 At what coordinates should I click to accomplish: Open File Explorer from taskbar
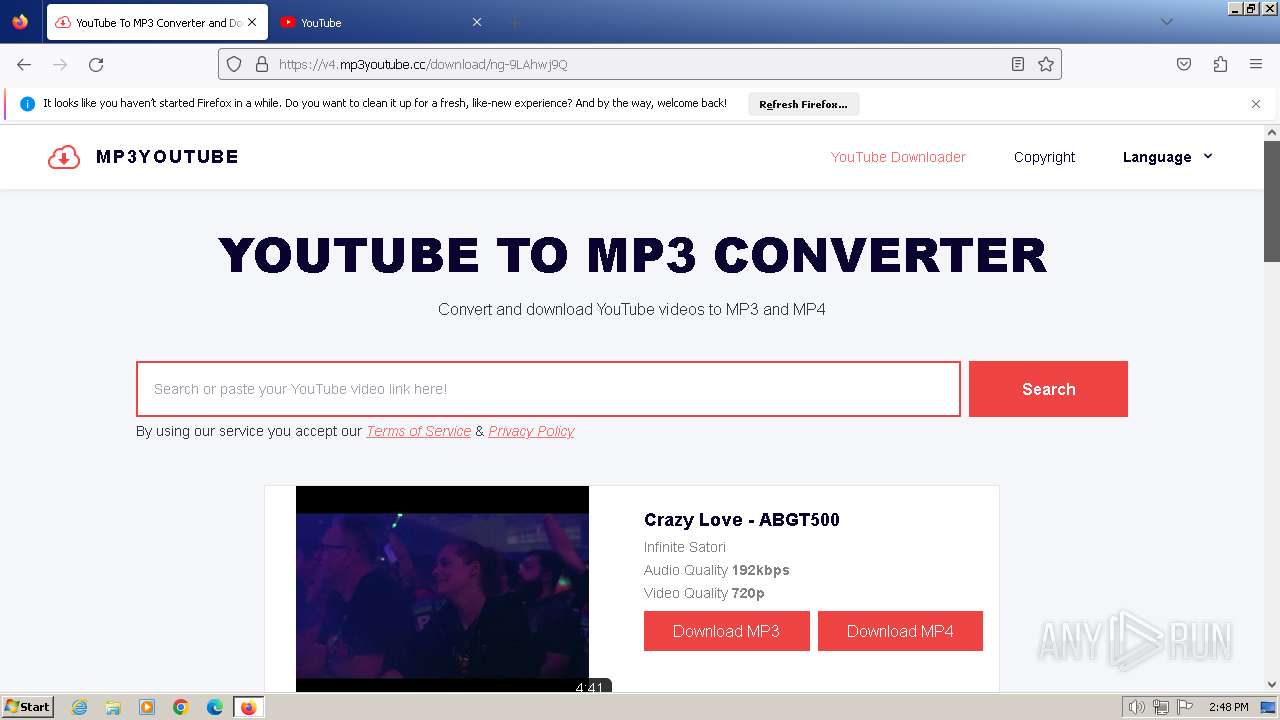(113, 707)
